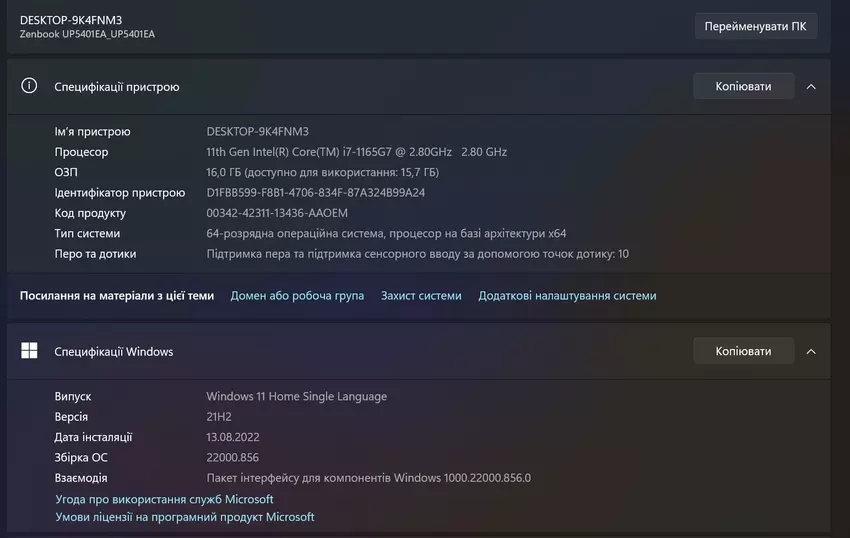The image size is (850, 538).
Task: Click the Zenbook UP5401EA model text
Action: 87,35
